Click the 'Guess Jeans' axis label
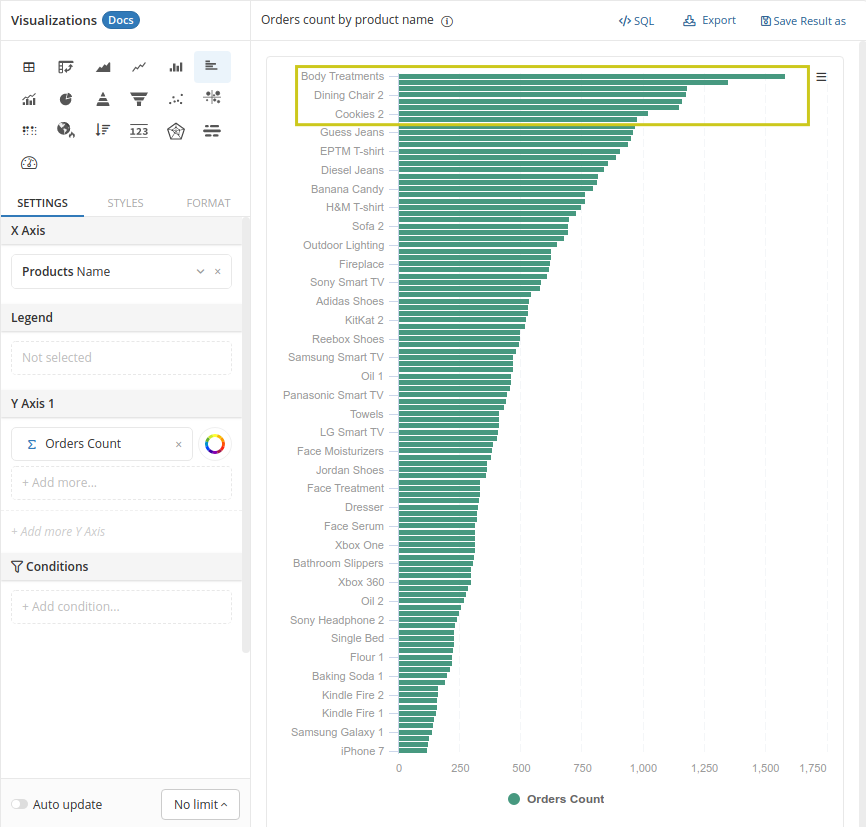The height and width of the screenshot is (827, 866). [x=352, y=133]
